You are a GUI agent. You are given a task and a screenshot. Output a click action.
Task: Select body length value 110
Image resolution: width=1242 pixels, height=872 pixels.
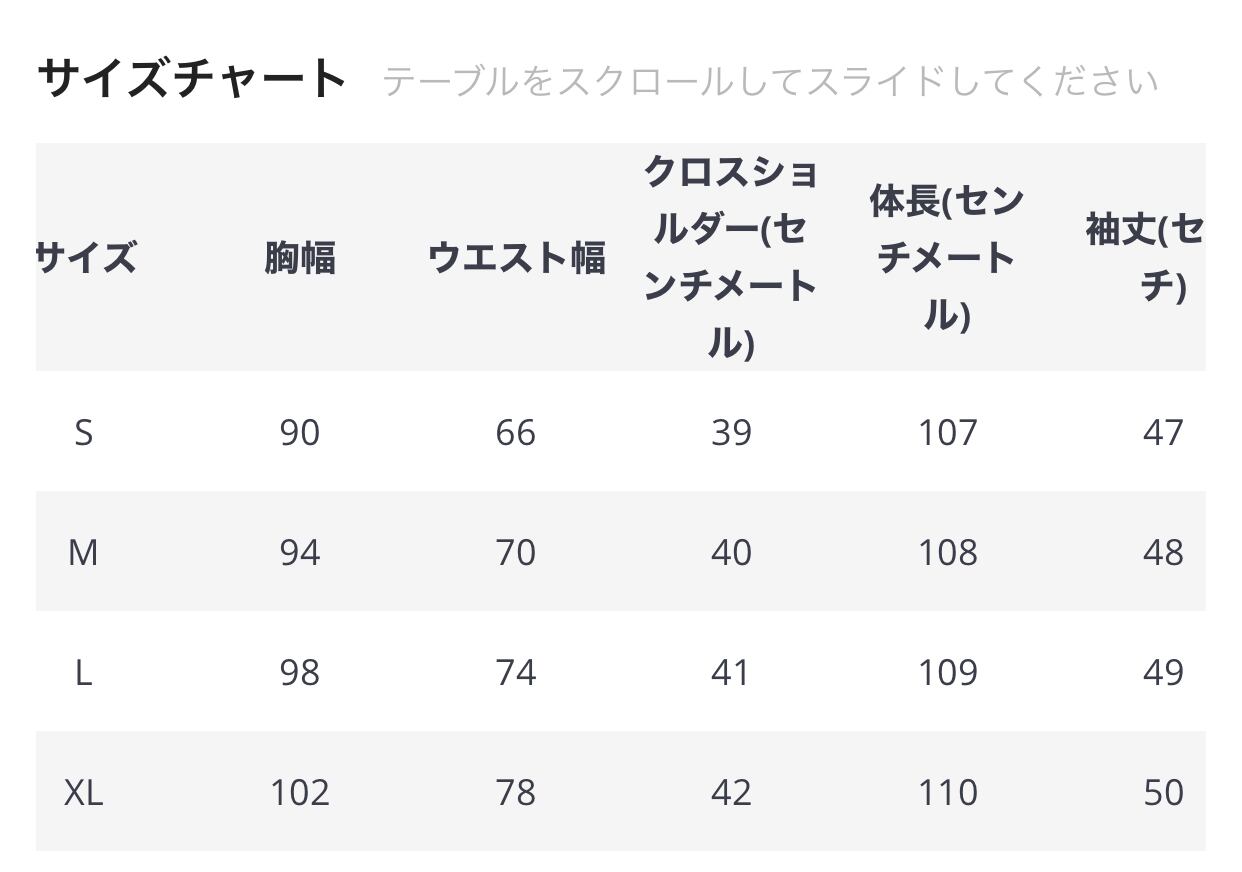pyautogui.click(x=947, y=793)
